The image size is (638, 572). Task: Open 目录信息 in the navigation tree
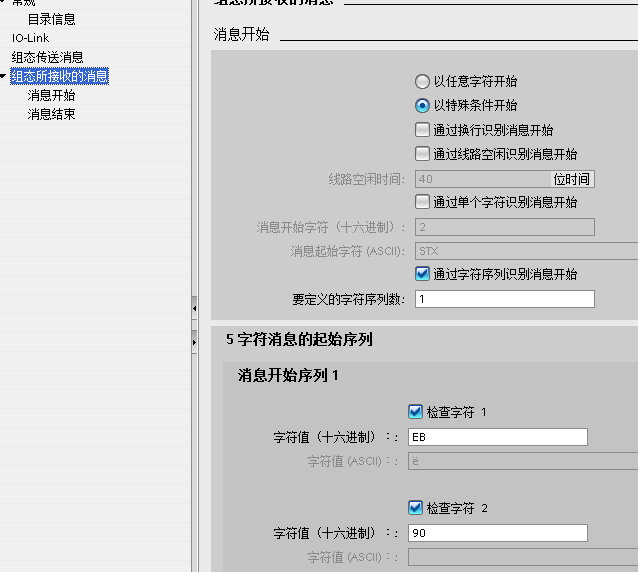coord(51,19)
